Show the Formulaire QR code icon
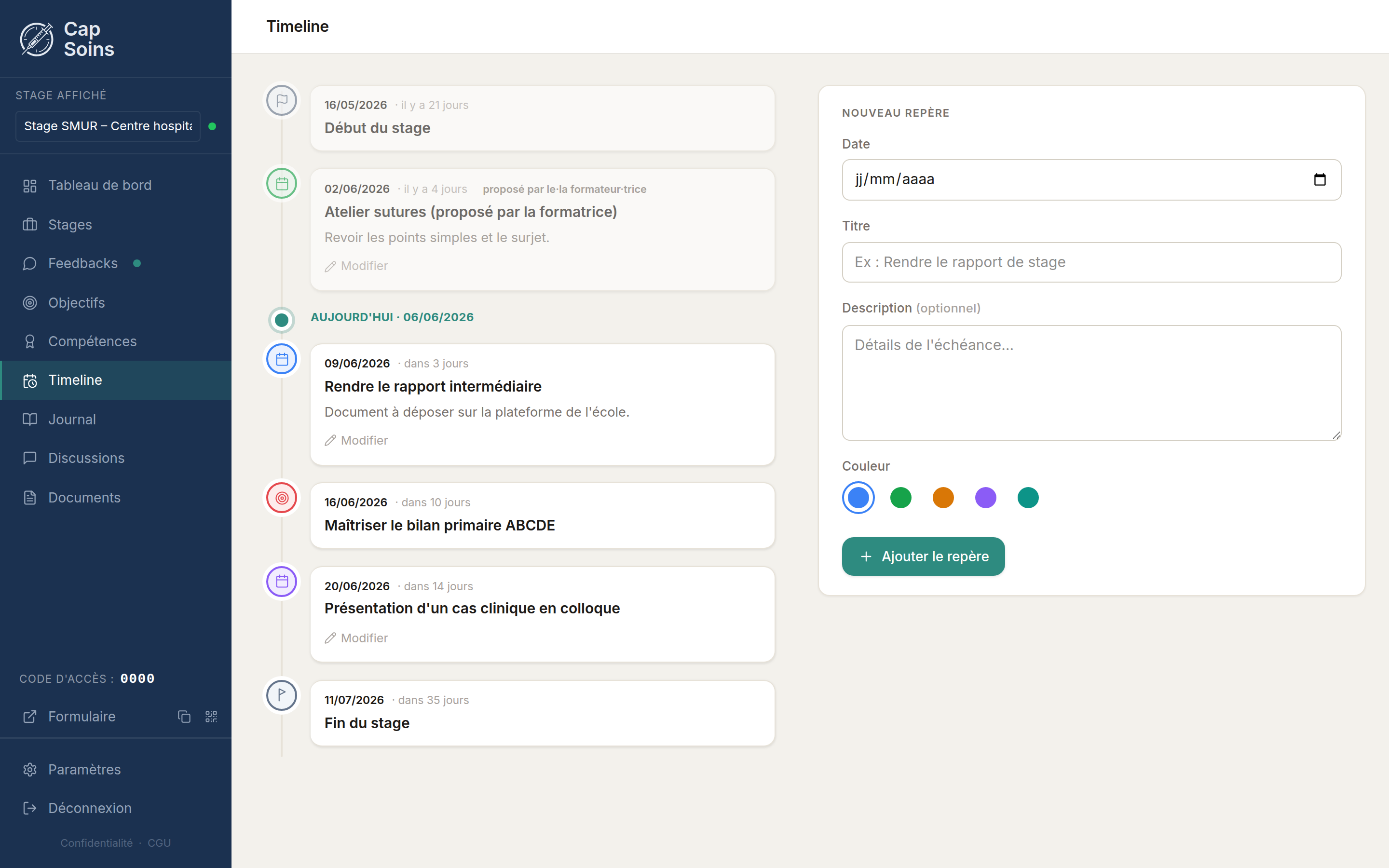The width and height of the screenshot is (1389, 868). (x=211, y=717)
